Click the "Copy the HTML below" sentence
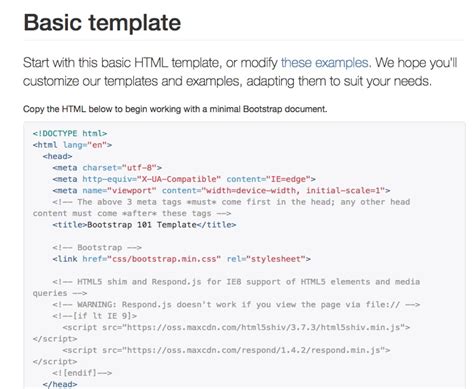The image size is (474, 389). (x=175, y=109)
